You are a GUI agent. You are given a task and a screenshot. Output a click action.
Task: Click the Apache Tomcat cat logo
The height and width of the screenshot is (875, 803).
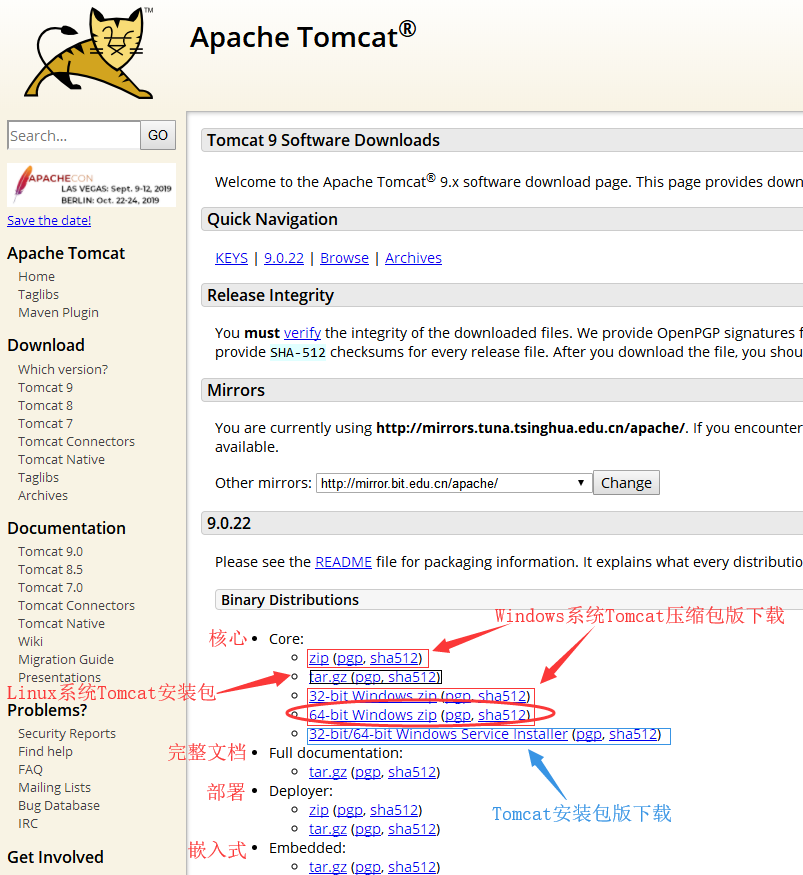point(89,53)
